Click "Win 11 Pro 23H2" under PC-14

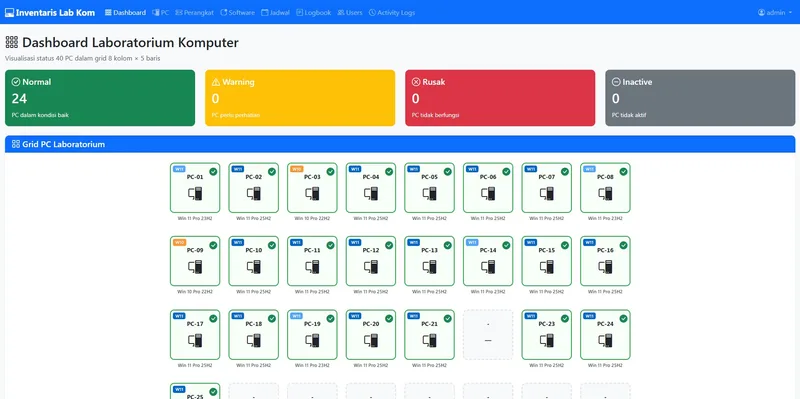(x=488, y=292)
